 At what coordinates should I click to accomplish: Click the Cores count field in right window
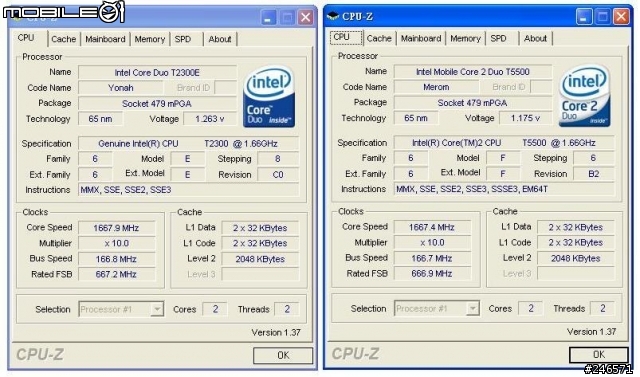531,308
